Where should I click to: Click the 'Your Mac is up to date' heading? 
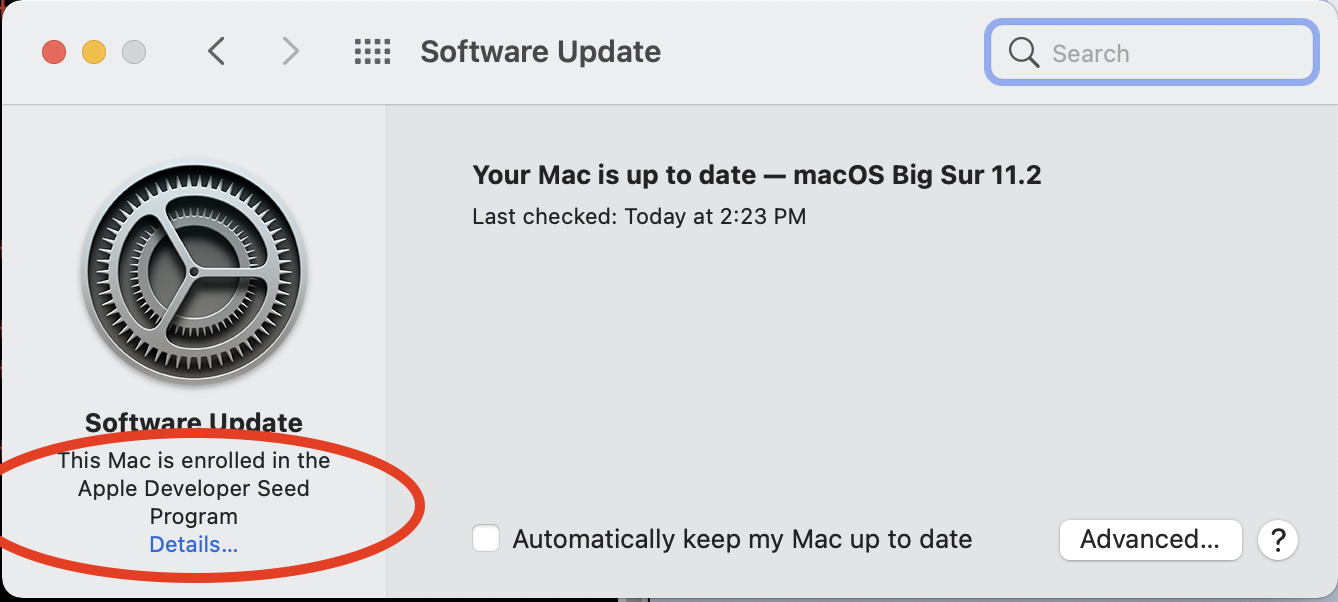point(613,176)
